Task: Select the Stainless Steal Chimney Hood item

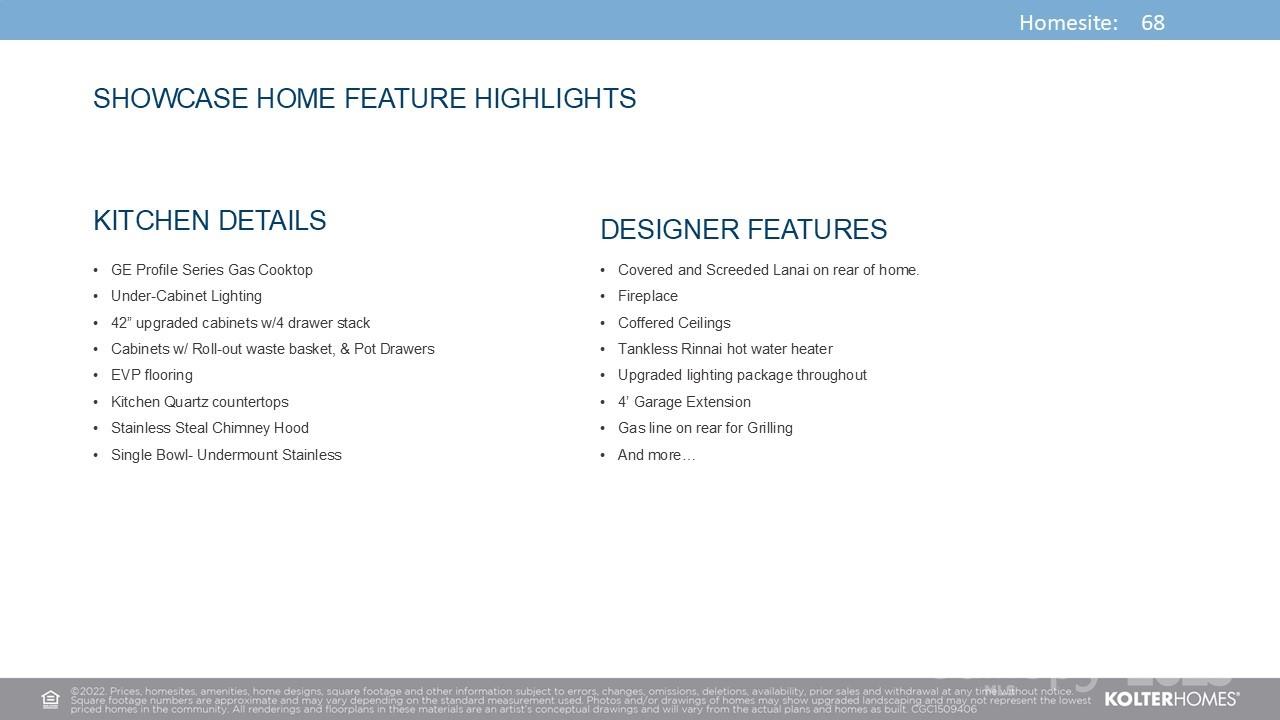Action: coord(209,428)
